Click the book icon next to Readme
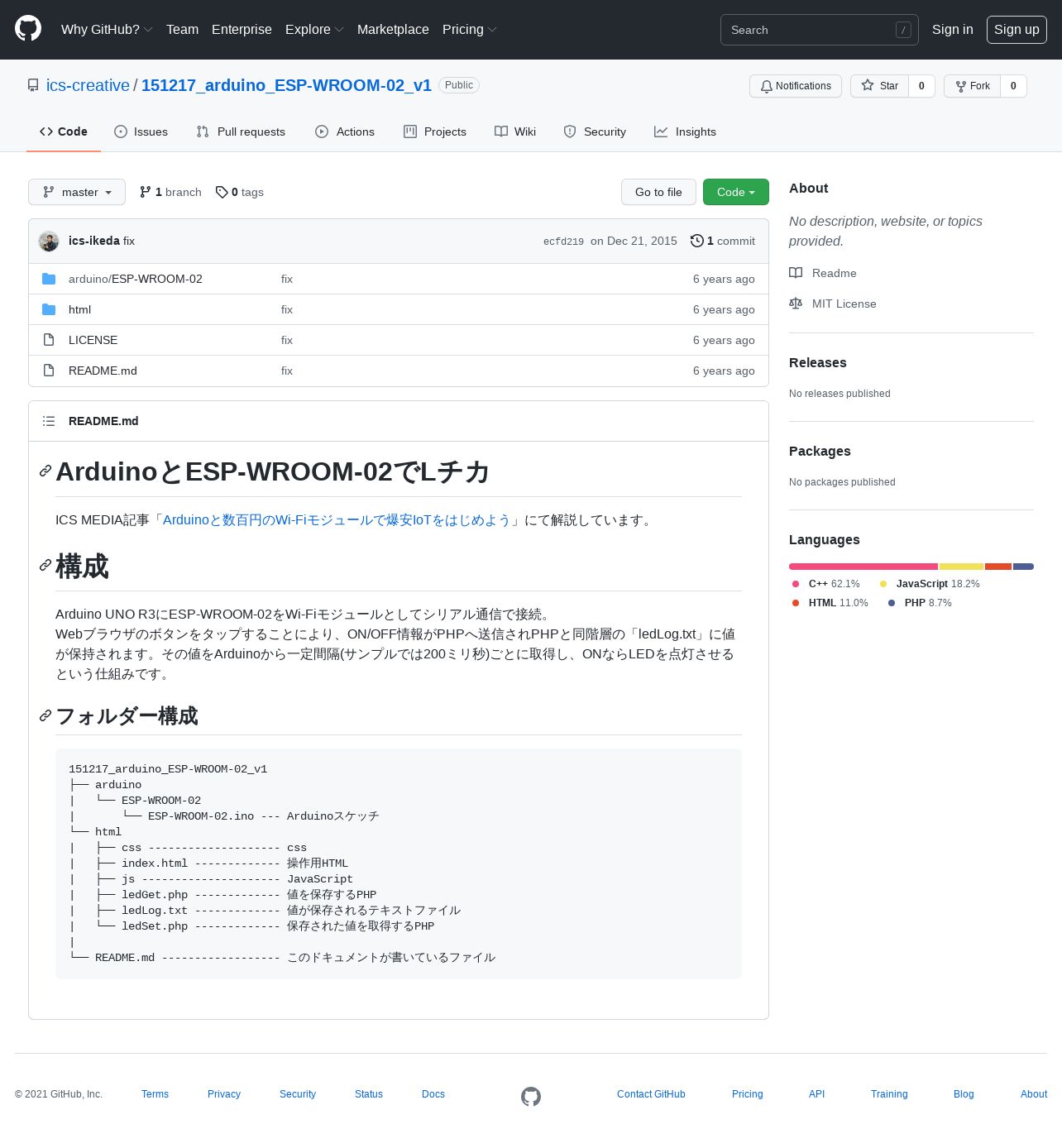 tap(796, 273)
